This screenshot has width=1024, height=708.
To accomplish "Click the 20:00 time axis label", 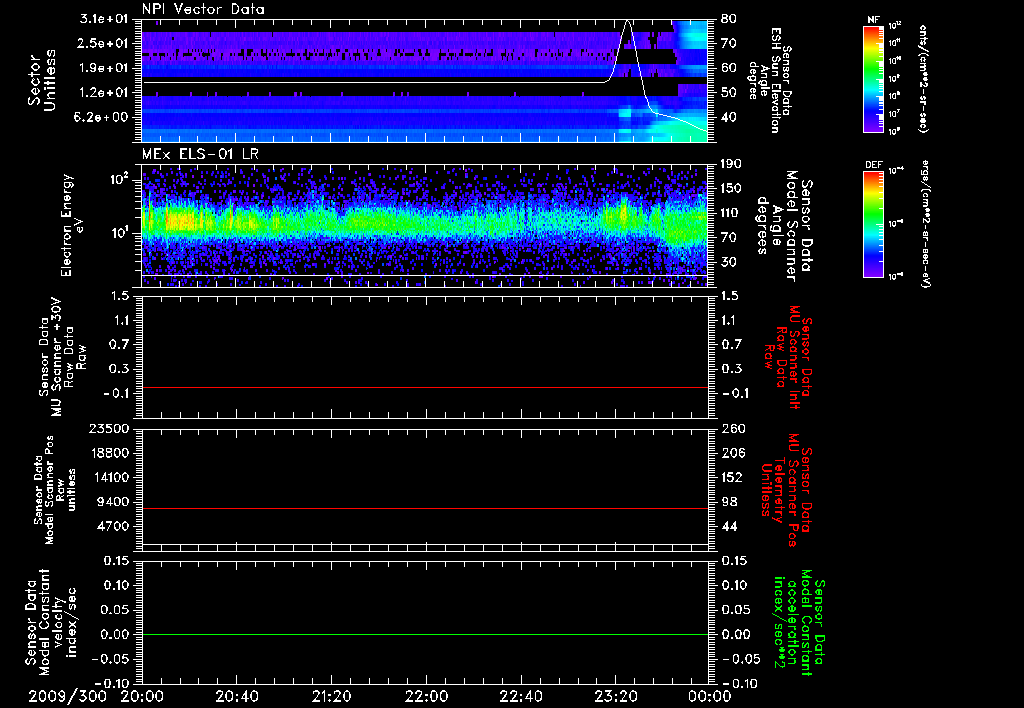I will point(142,695).
